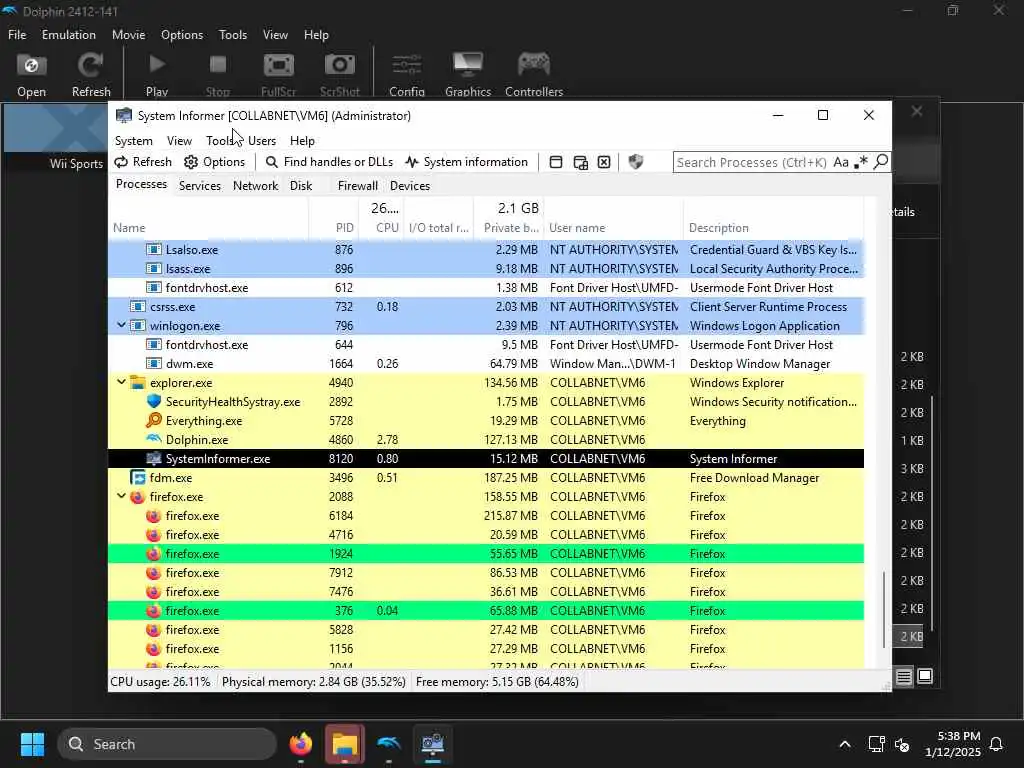The height and width of the screenshot is (768, 1024).
Task: Sort processes by CPU column header
Action: point(381,217)
